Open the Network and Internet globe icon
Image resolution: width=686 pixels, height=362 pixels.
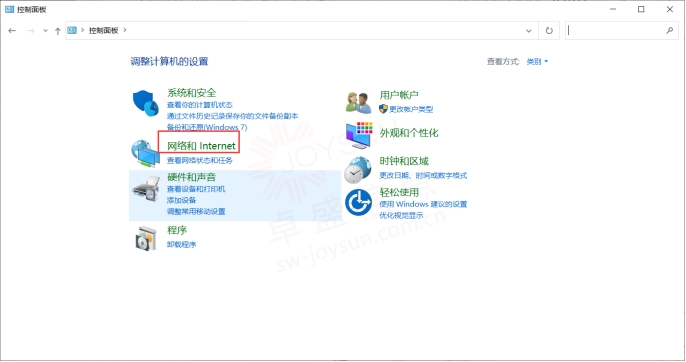tap(145, 153)
